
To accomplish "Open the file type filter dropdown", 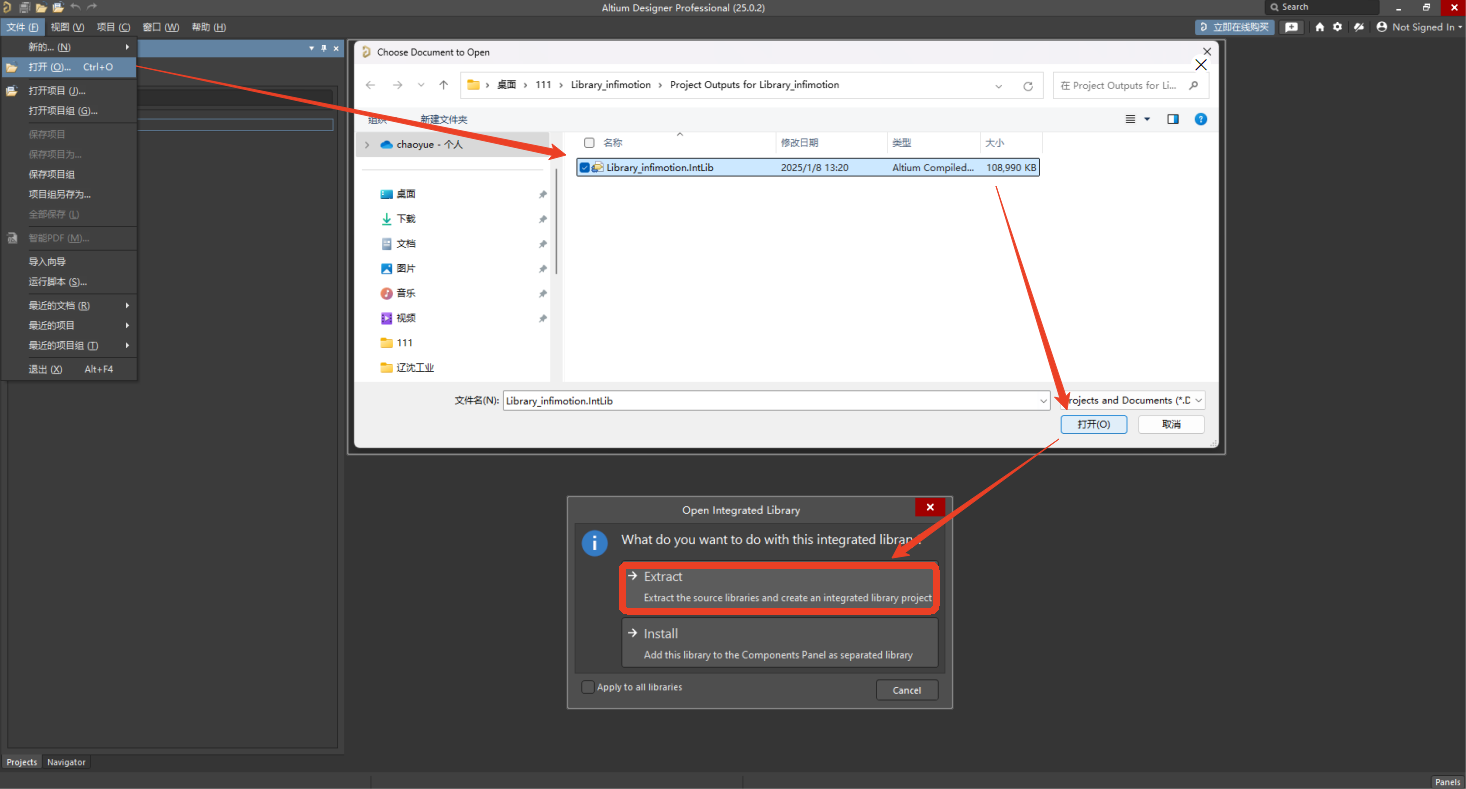I will tap(1198, 400).
